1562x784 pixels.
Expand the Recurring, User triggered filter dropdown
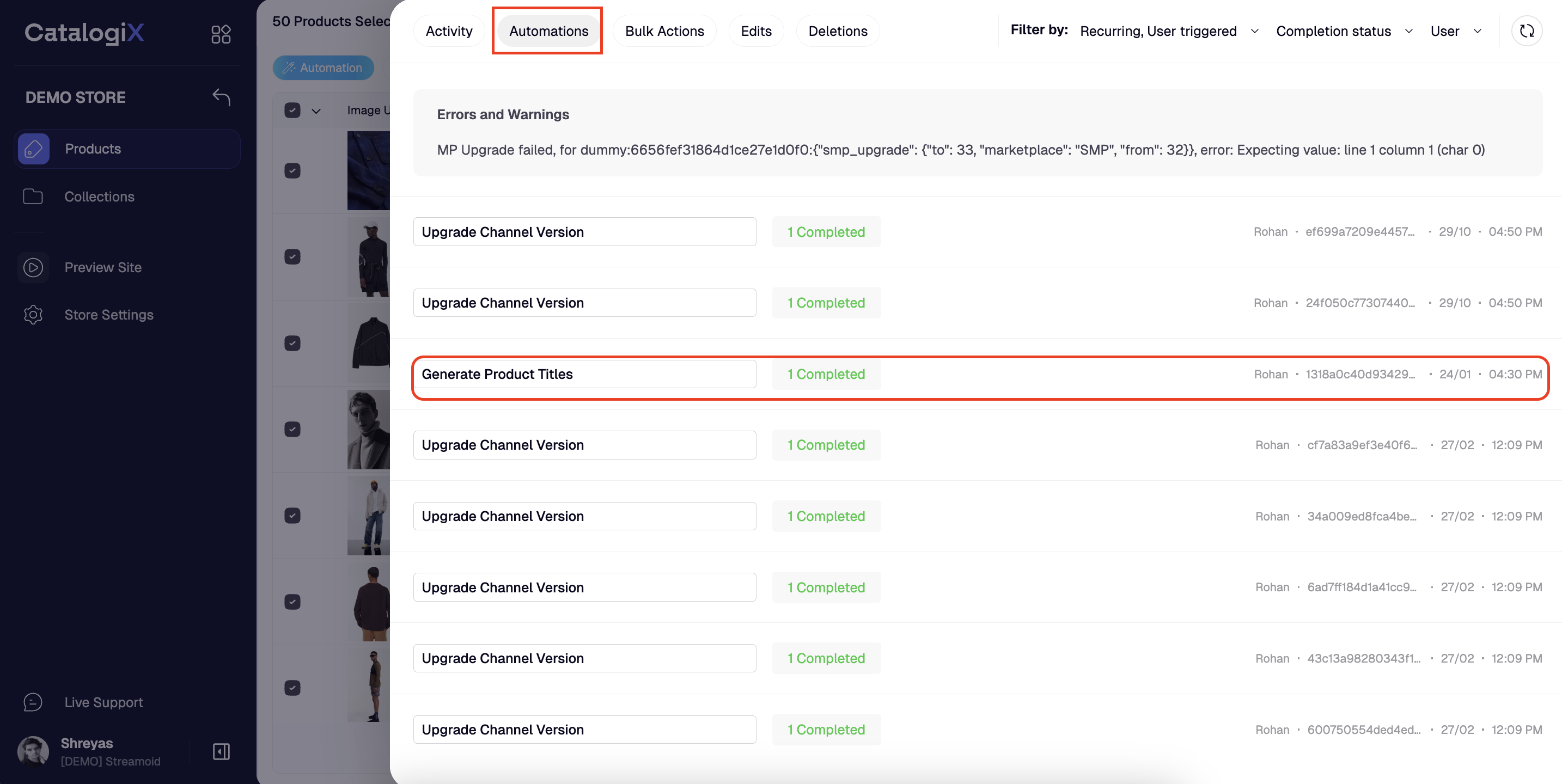click(1168, 31)
